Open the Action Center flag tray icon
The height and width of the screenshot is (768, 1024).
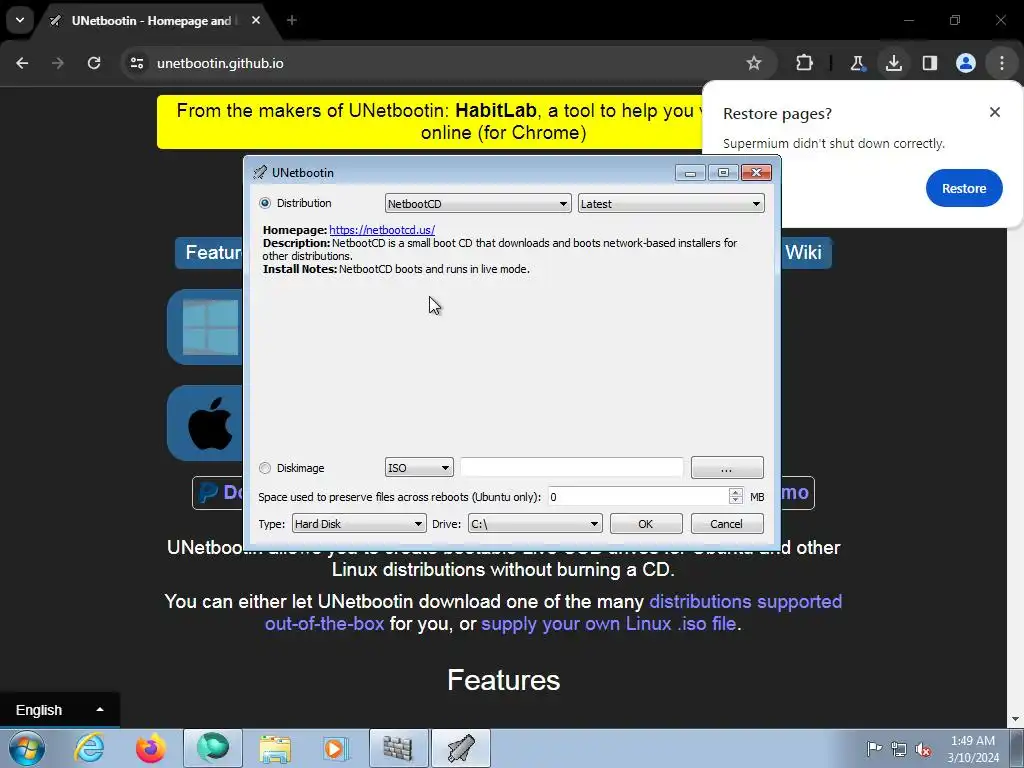(874, 749)
